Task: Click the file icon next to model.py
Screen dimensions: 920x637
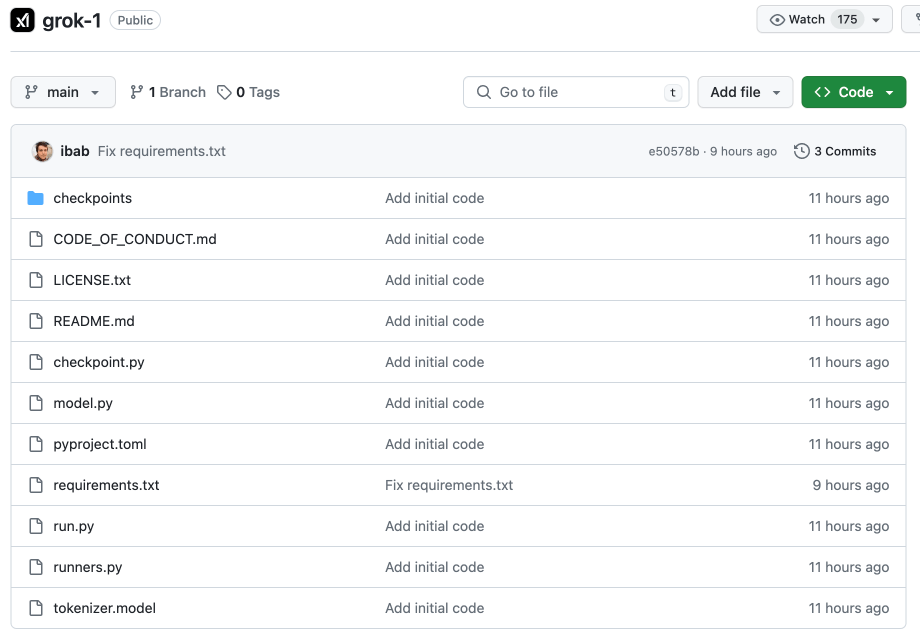Action: click(36, 403)
